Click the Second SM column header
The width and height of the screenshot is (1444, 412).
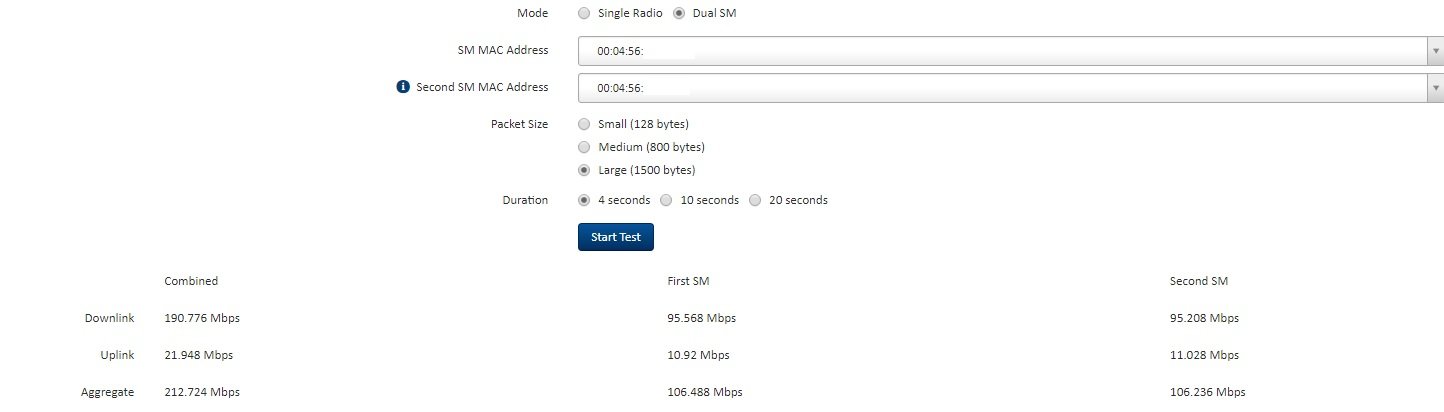coord(1199,281)
